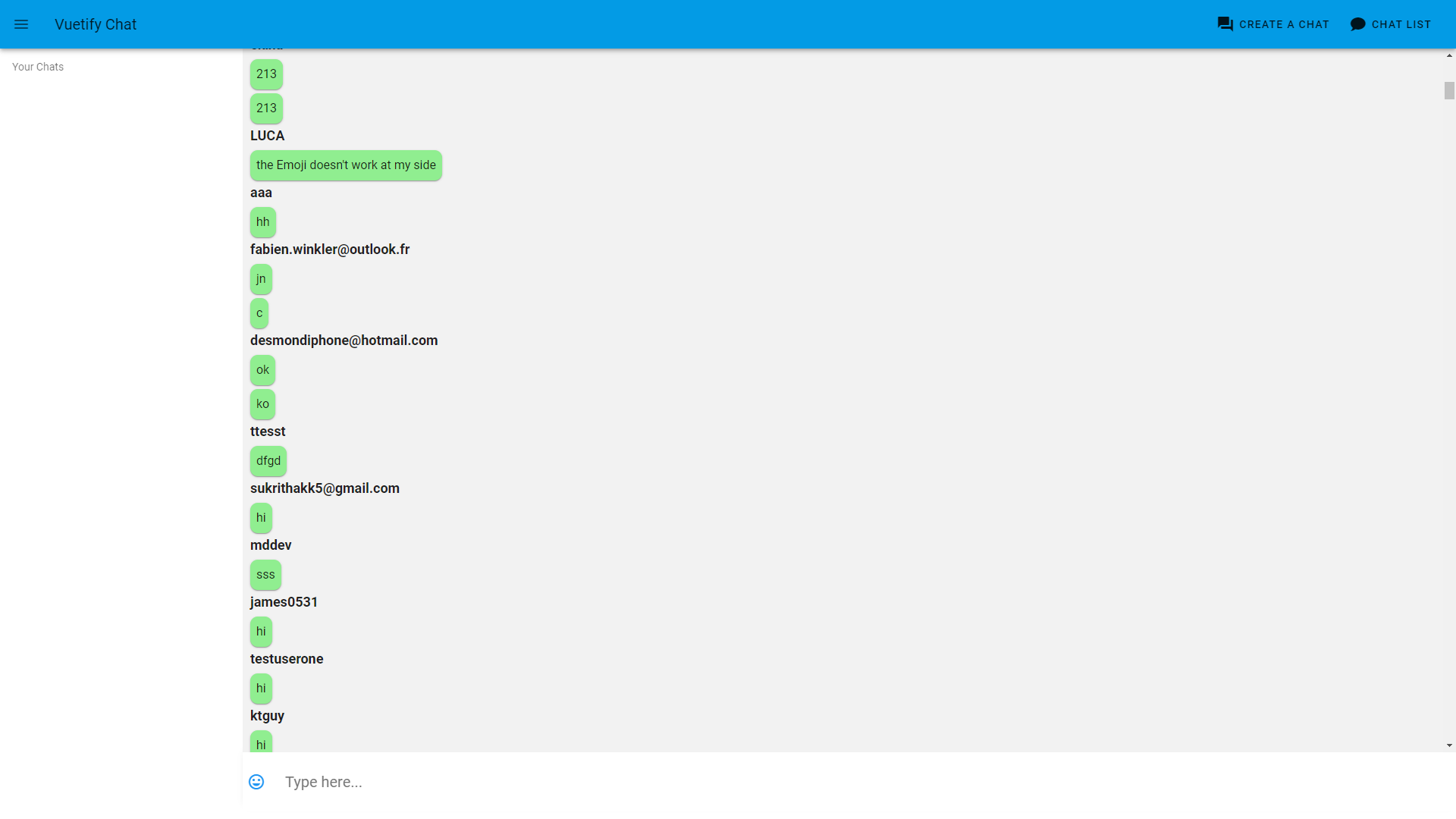Click the scrollbar down arrow
The image size is (1456, 819).
(1449, 745)
